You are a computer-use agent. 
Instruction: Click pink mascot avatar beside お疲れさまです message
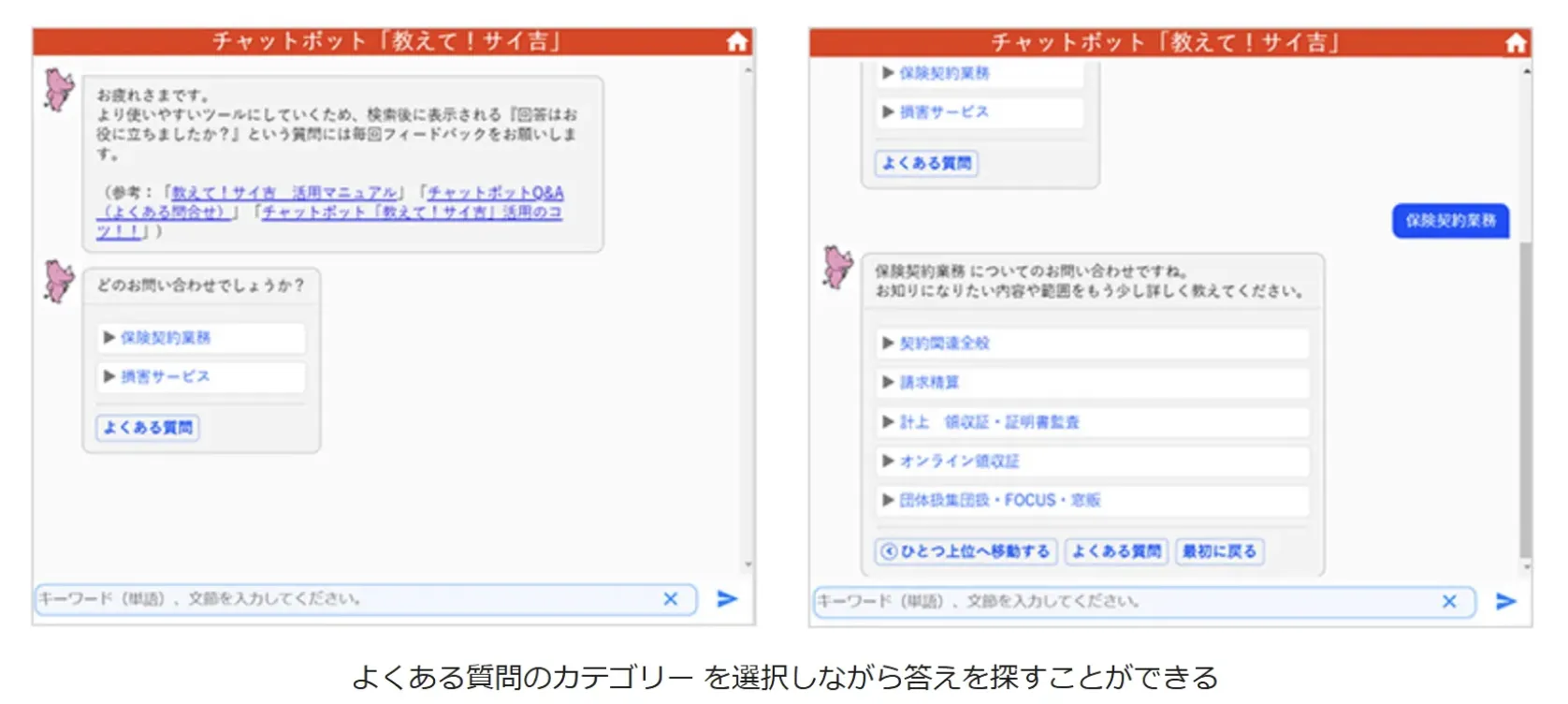[x=59, y=90]
